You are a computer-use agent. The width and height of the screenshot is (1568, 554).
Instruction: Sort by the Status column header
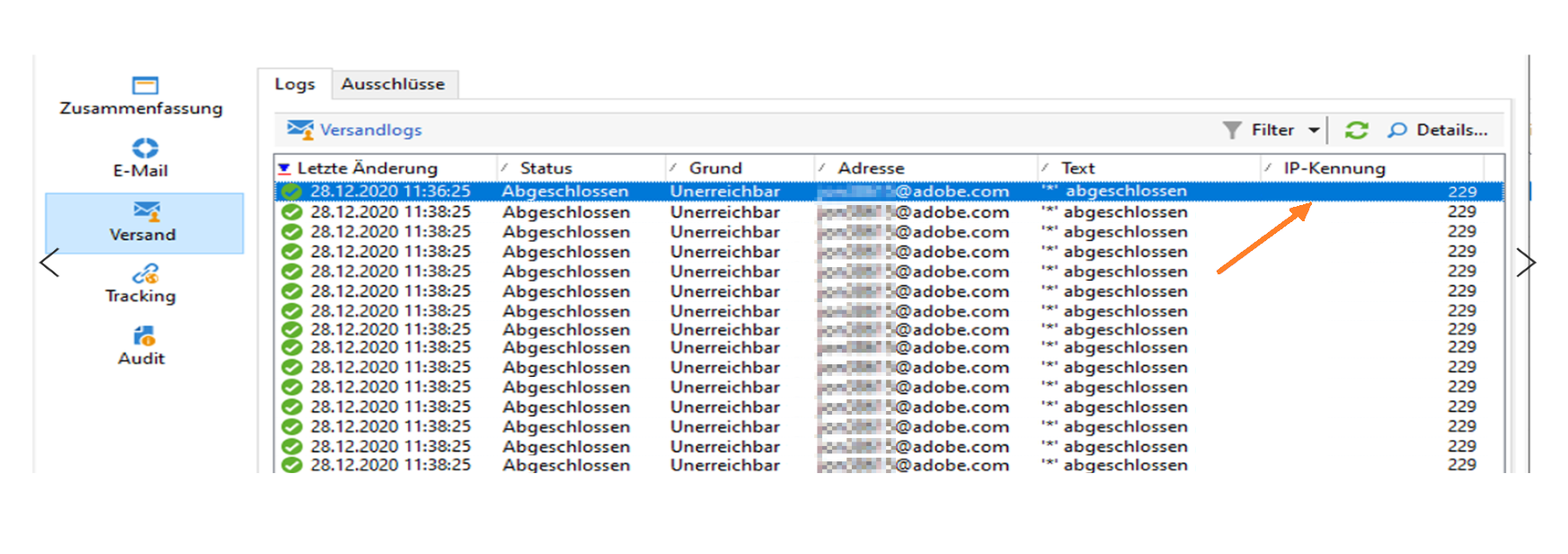(x=580, y=168)
